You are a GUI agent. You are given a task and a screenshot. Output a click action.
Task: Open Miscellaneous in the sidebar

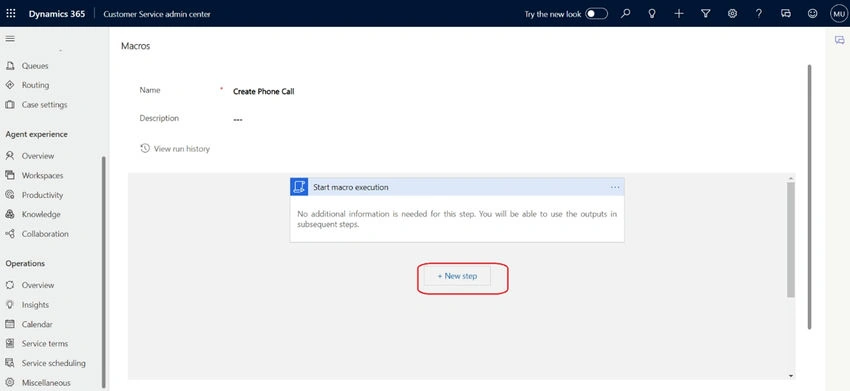tap(46, 383)
